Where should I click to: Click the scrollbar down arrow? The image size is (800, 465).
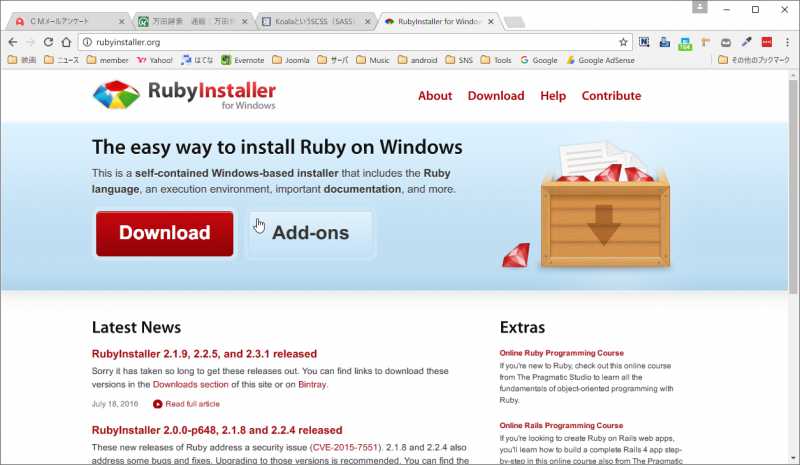click(793, 459)
